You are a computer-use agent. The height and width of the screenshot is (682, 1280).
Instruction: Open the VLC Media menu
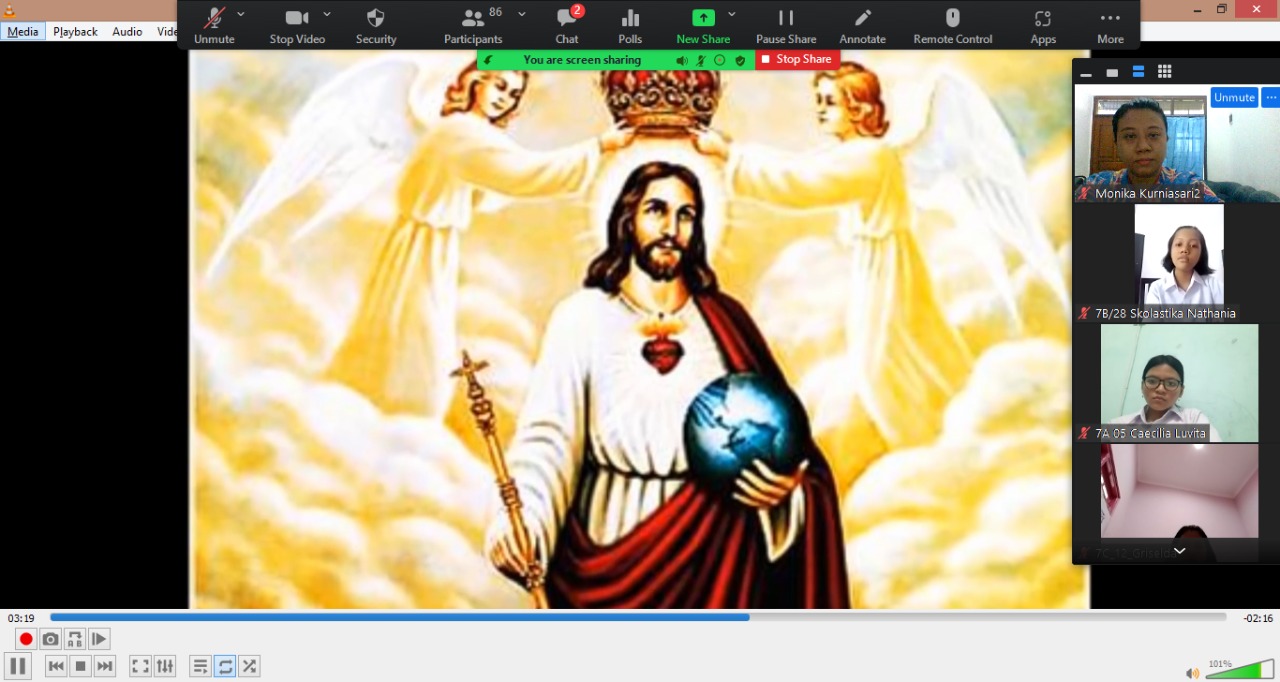[23, 31]
